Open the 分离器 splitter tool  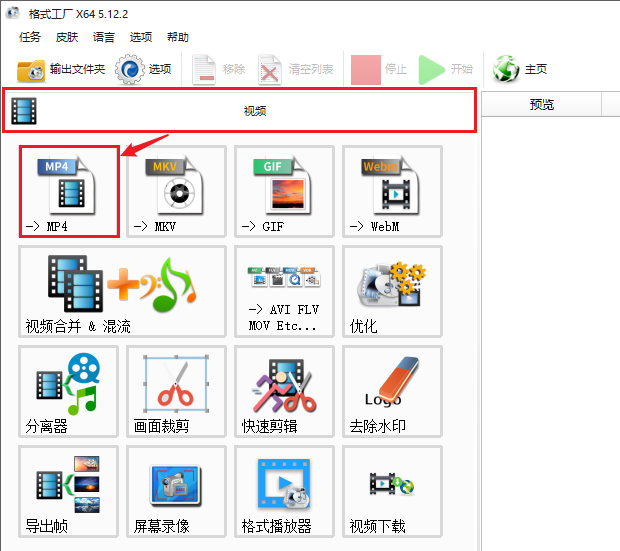click(x=68, y=392)
